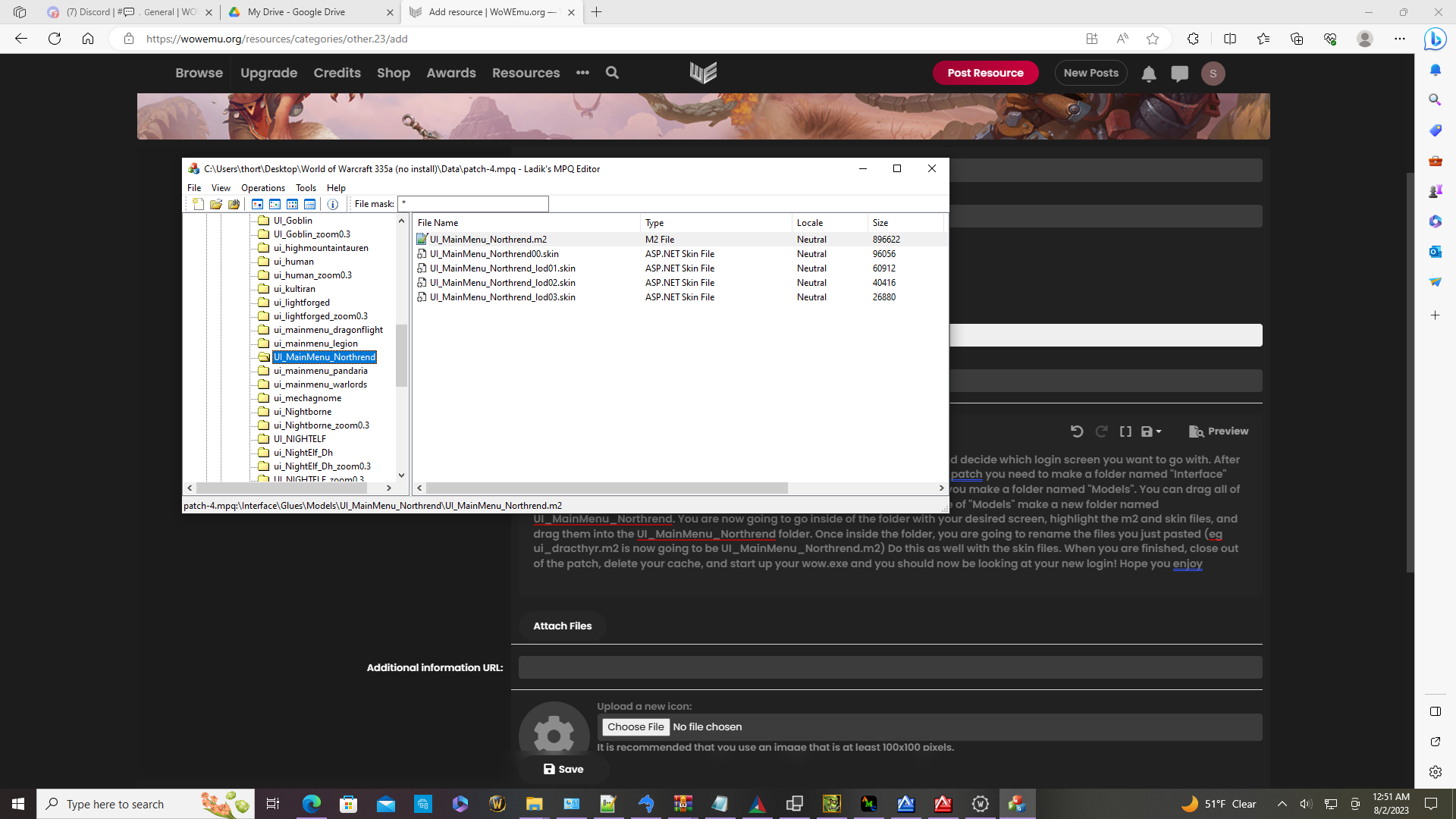Click the blue info (About) toolbar icon
This screenshot has width=1456, height=819.
(332, 204)
